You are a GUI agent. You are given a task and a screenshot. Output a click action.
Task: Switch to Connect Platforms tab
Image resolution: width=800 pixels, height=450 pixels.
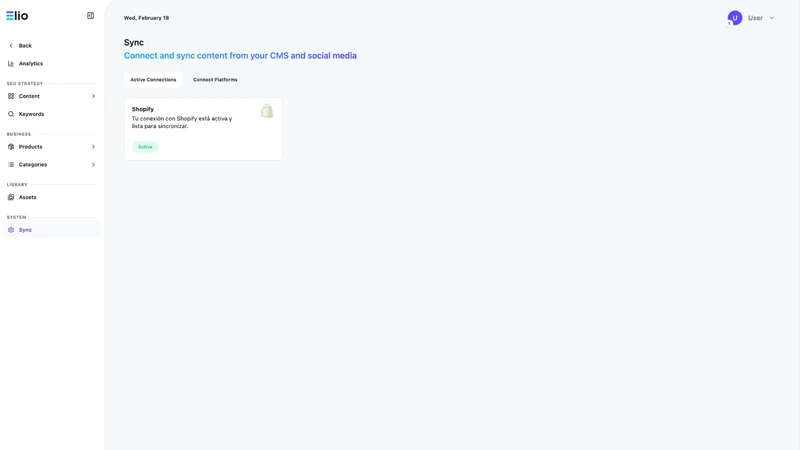(x=215, y=80)
